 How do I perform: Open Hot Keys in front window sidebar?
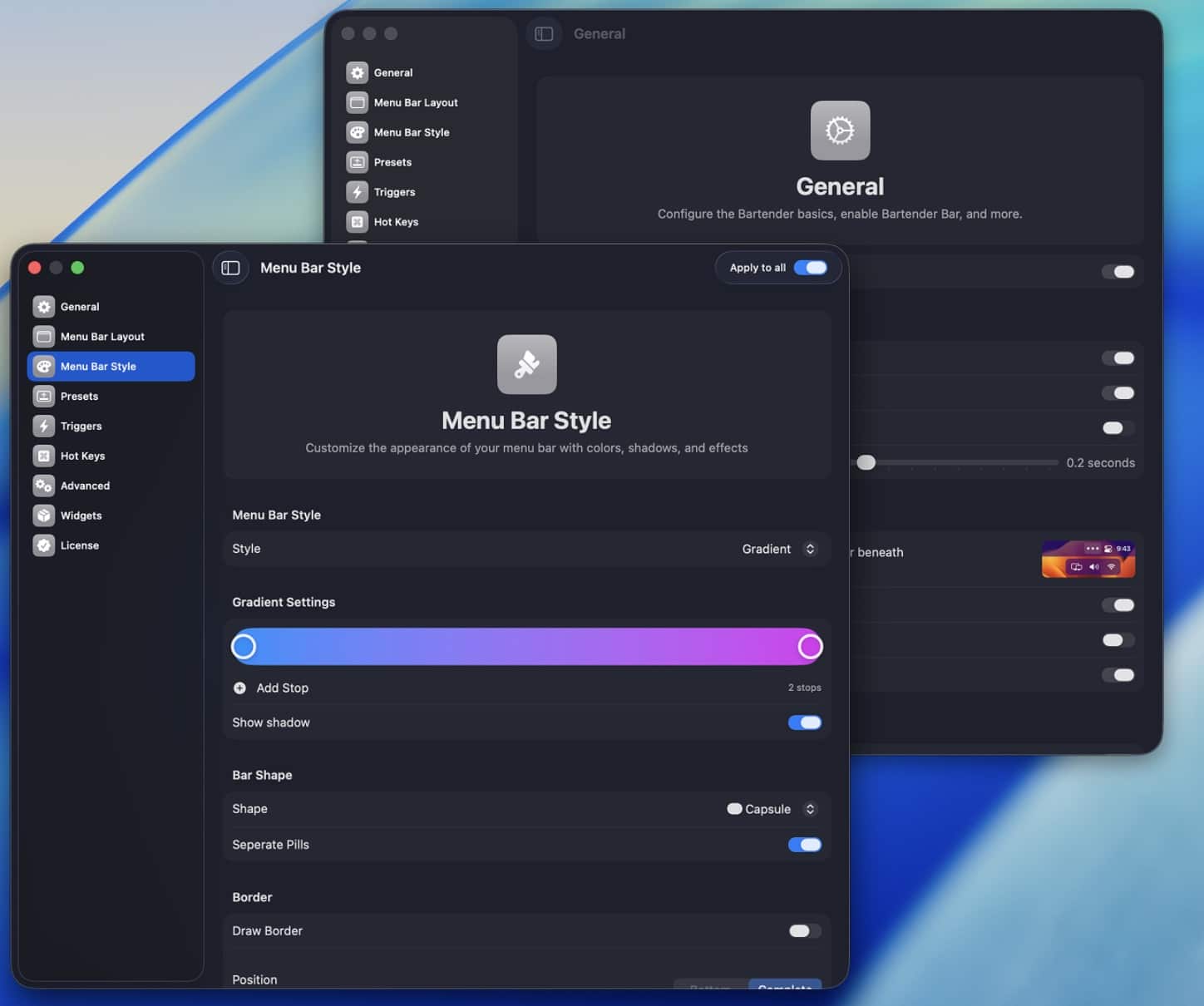click(x=111, y=456)
